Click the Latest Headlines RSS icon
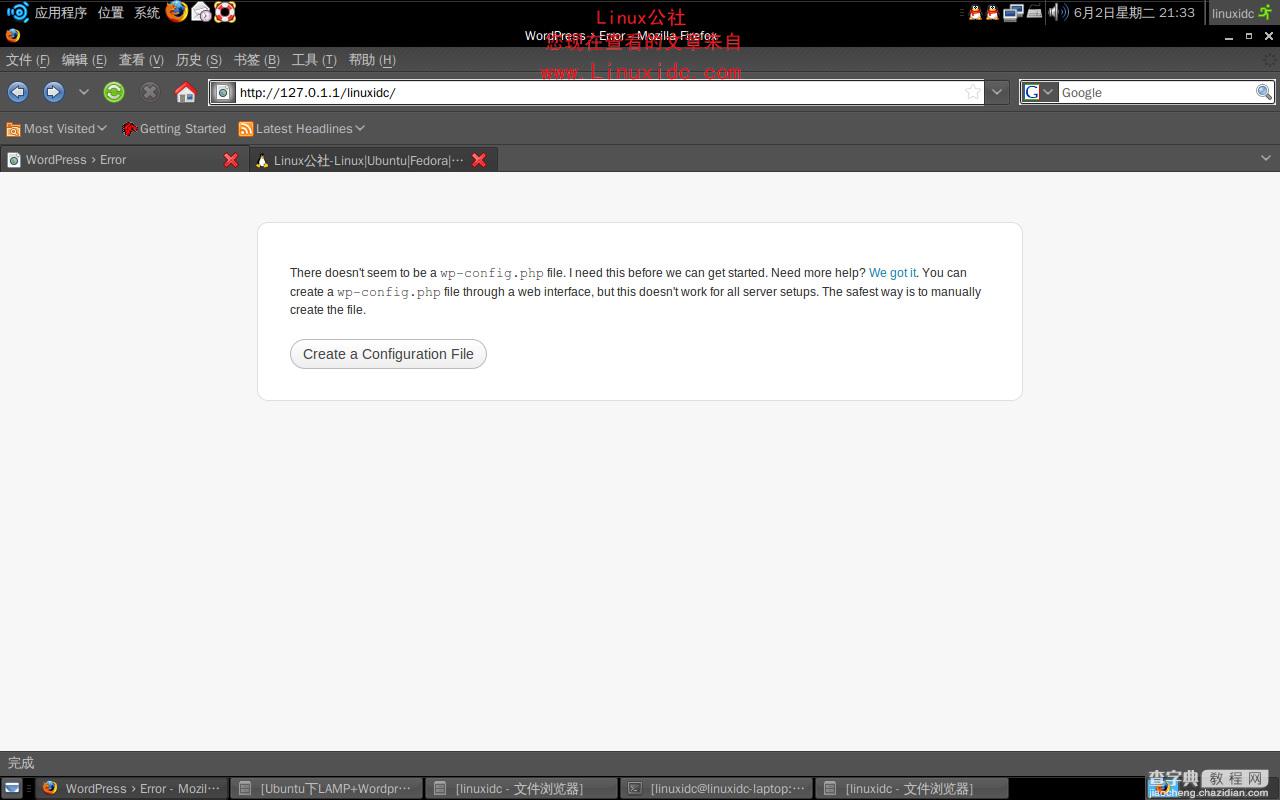 tap(245, 129)
